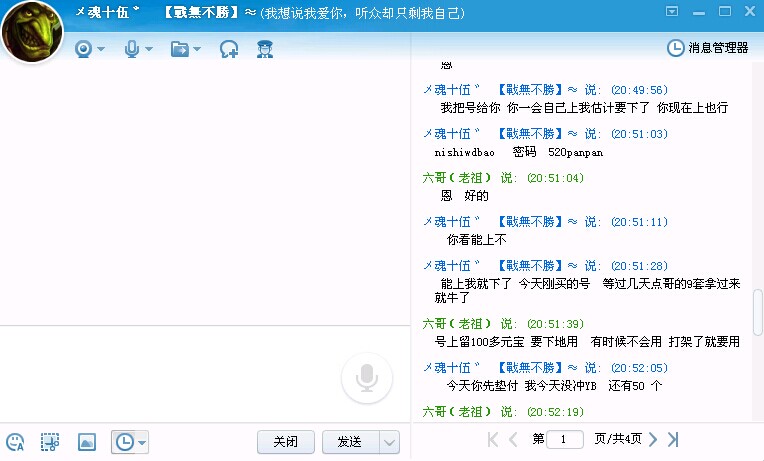The width and height of the screenshot is (764, 461).
Task: Click the 关闭 button
Action: (x=285, y=441)
